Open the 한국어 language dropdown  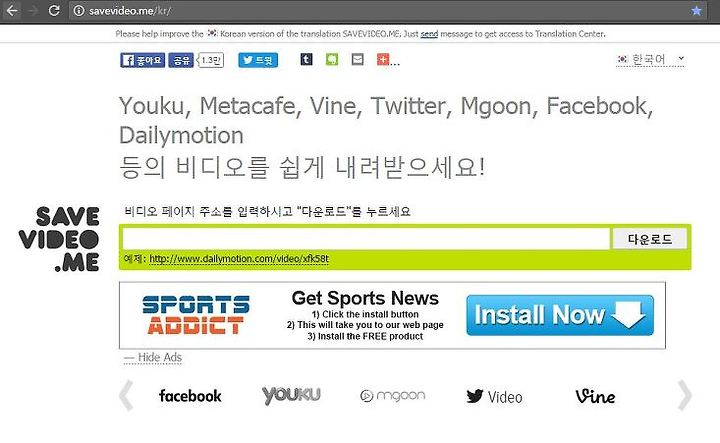click(650, 59)
